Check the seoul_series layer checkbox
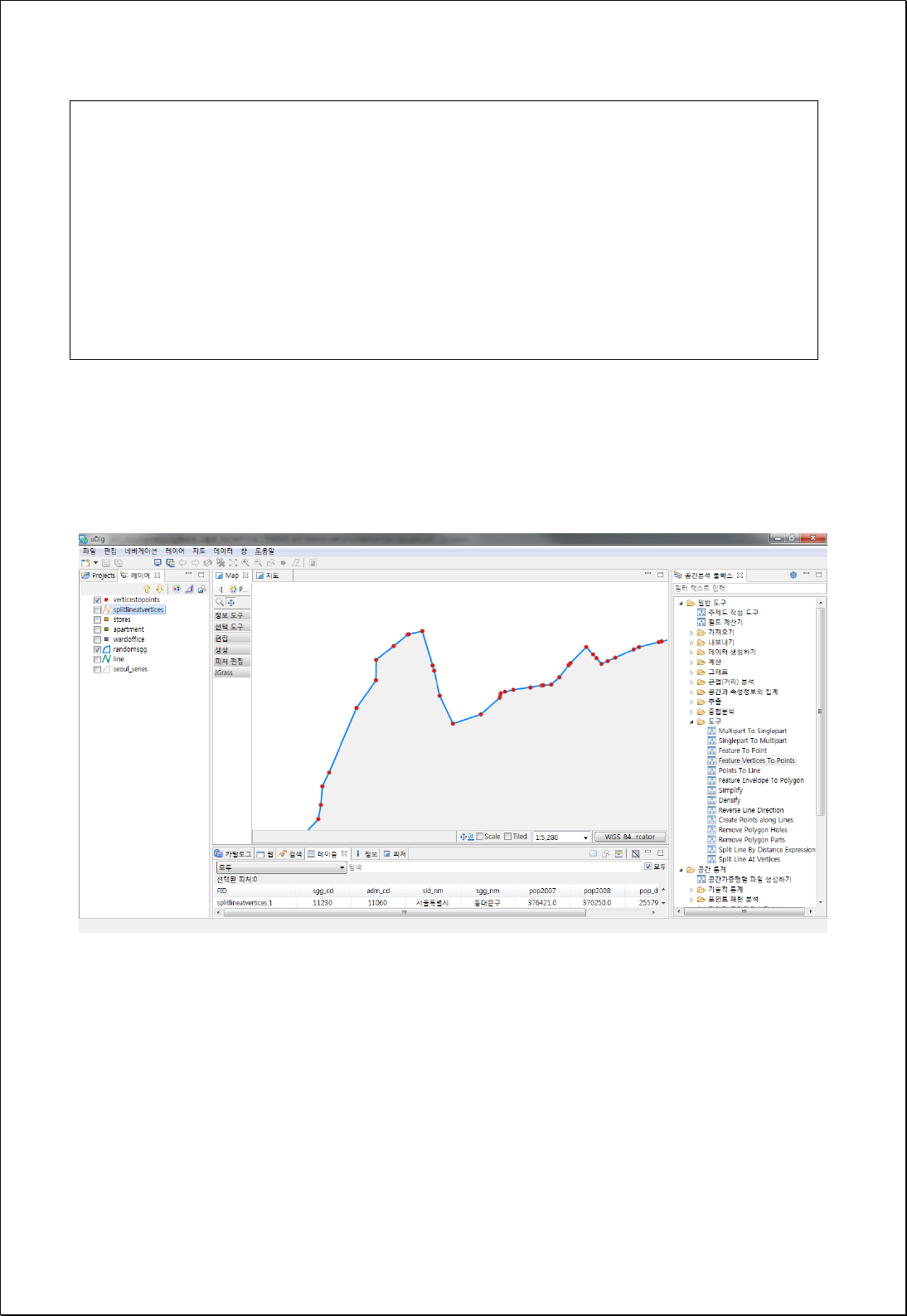Screen dimensions: 907x1316 pos(97,669)
